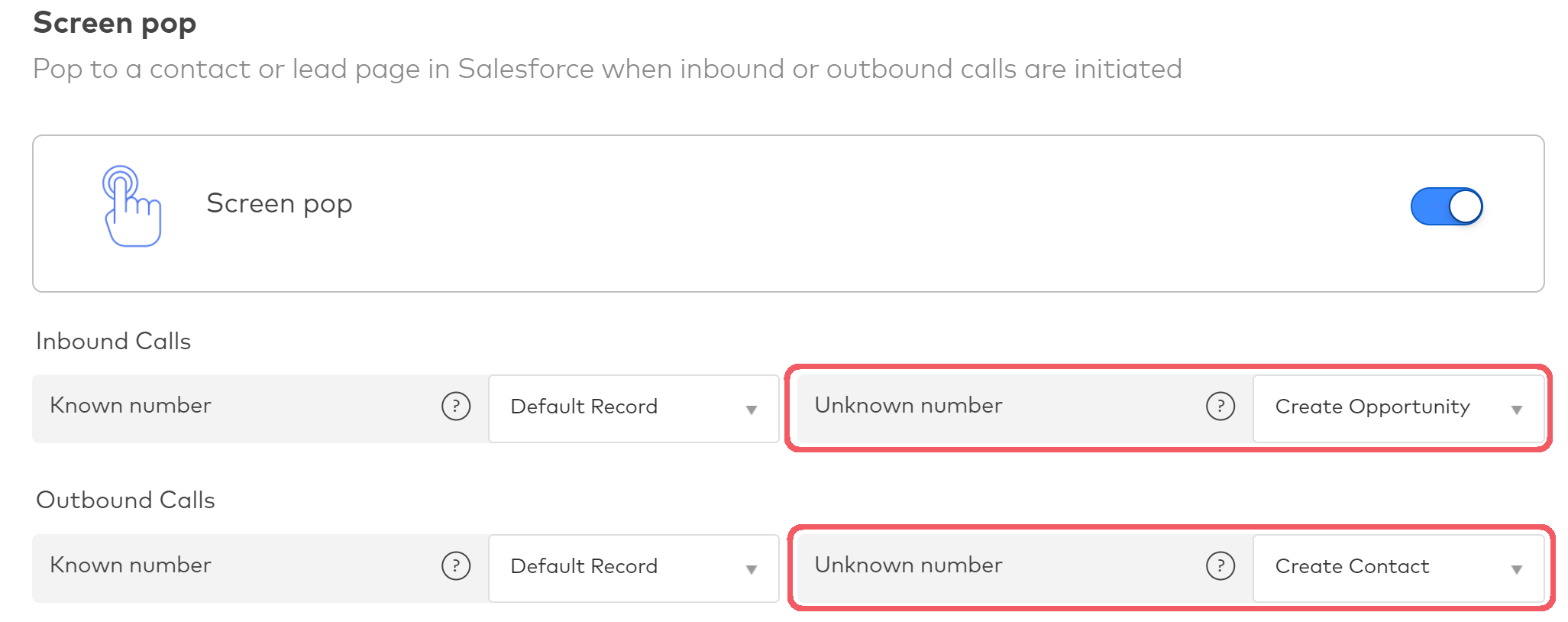Image resolution: width=1568 pixels, height=622 pixels.
Task: Click the inbound Known number field label
Action: (131, 406)
